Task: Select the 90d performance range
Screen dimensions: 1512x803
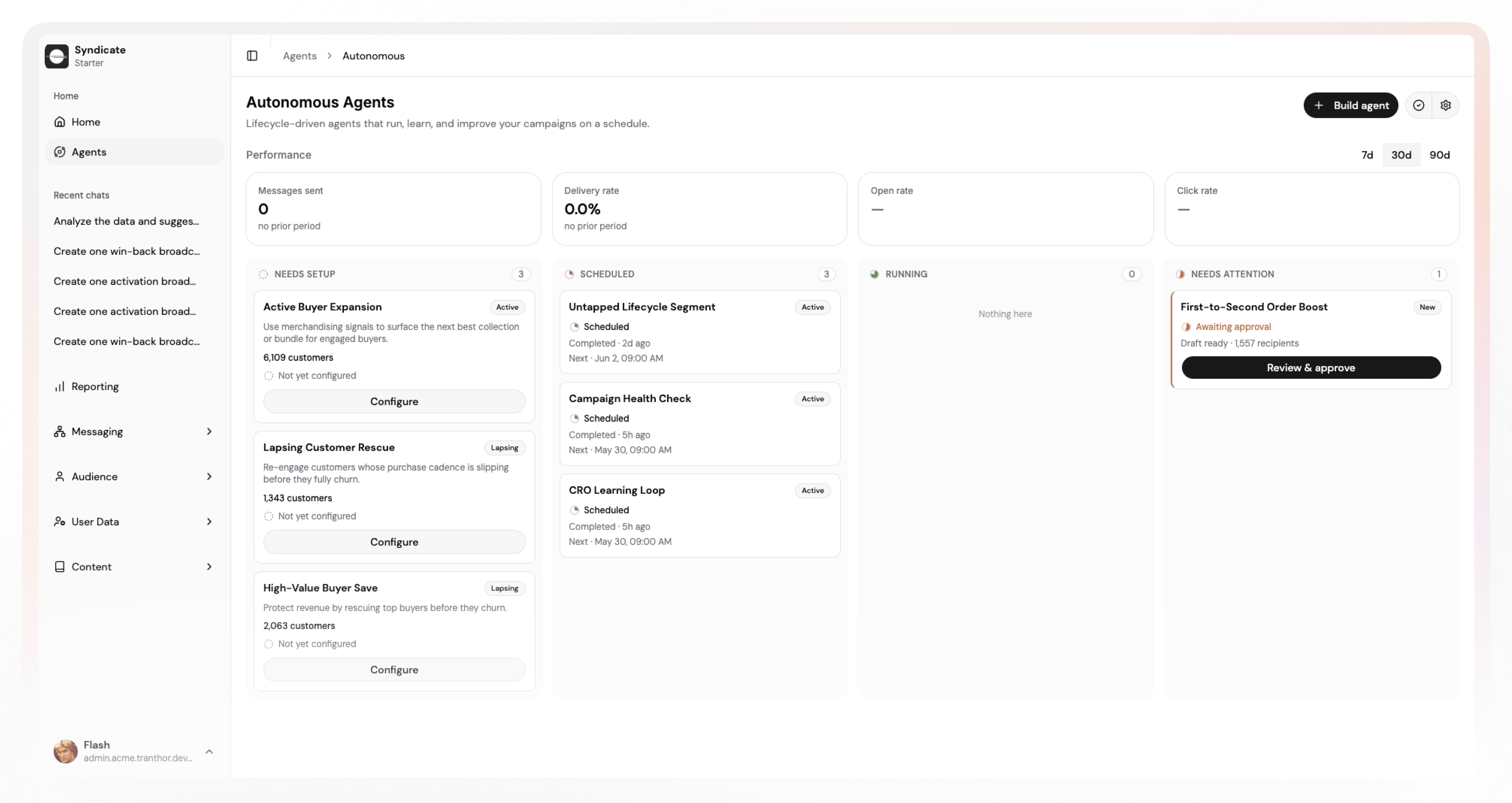Action: [x=1439, y=155]
